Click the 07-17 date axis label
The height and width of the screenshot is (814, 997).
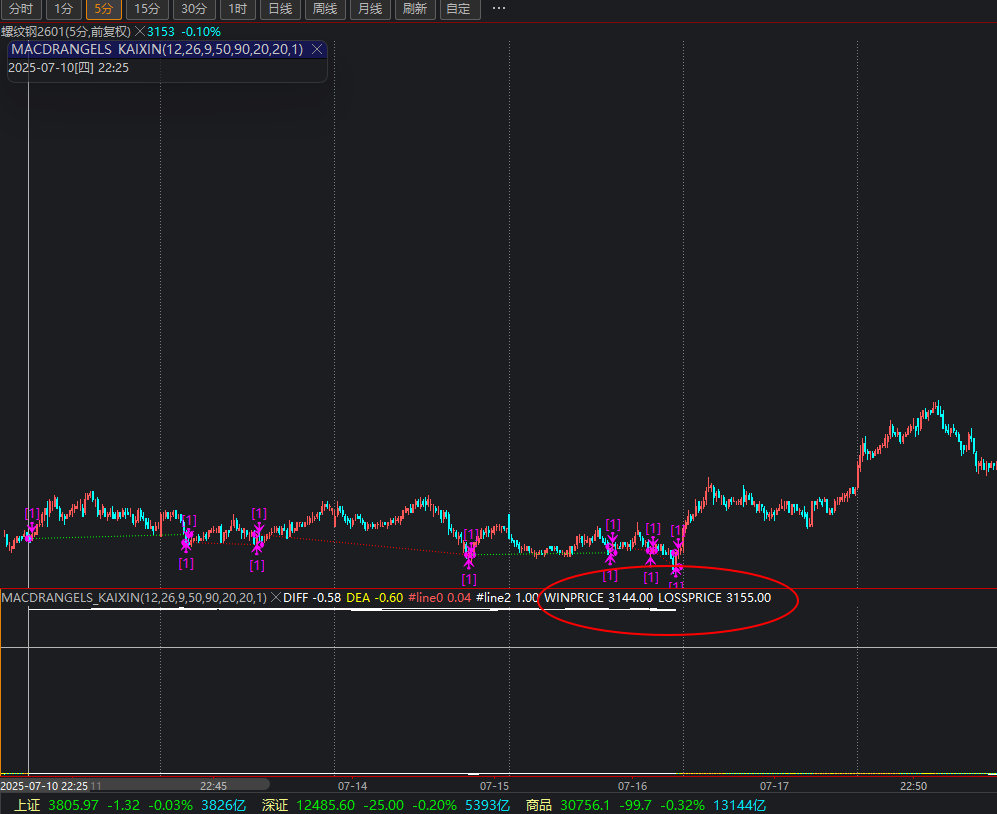pos(774,786)
